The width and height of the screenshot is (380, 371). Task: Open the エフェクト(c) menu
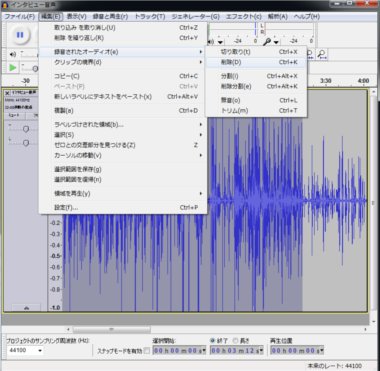244,16
